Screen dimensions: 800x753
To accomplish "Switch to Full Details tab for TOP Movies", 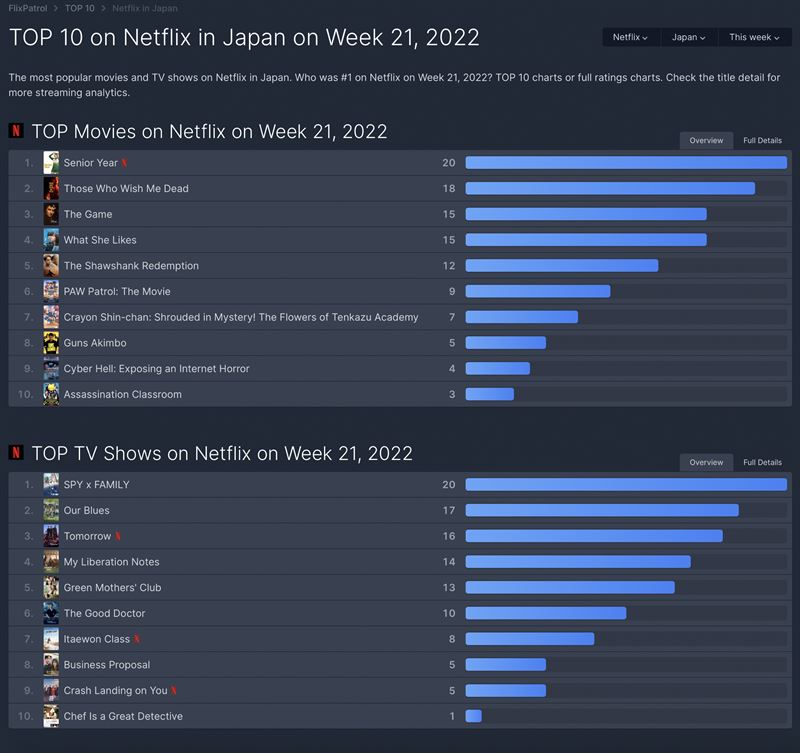I will tap(762, 141).
